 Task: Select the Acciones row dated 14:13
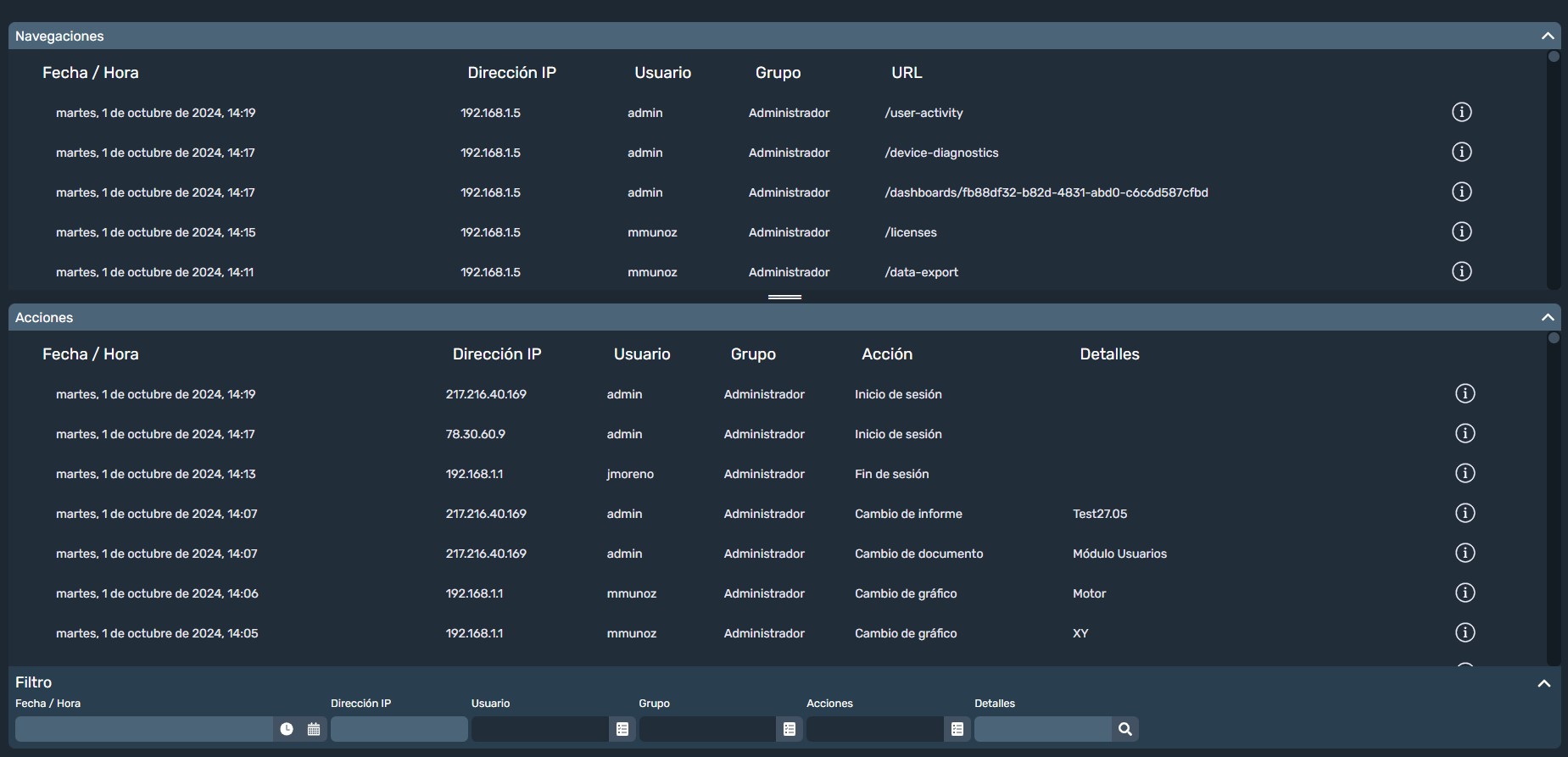pos(778,474)
